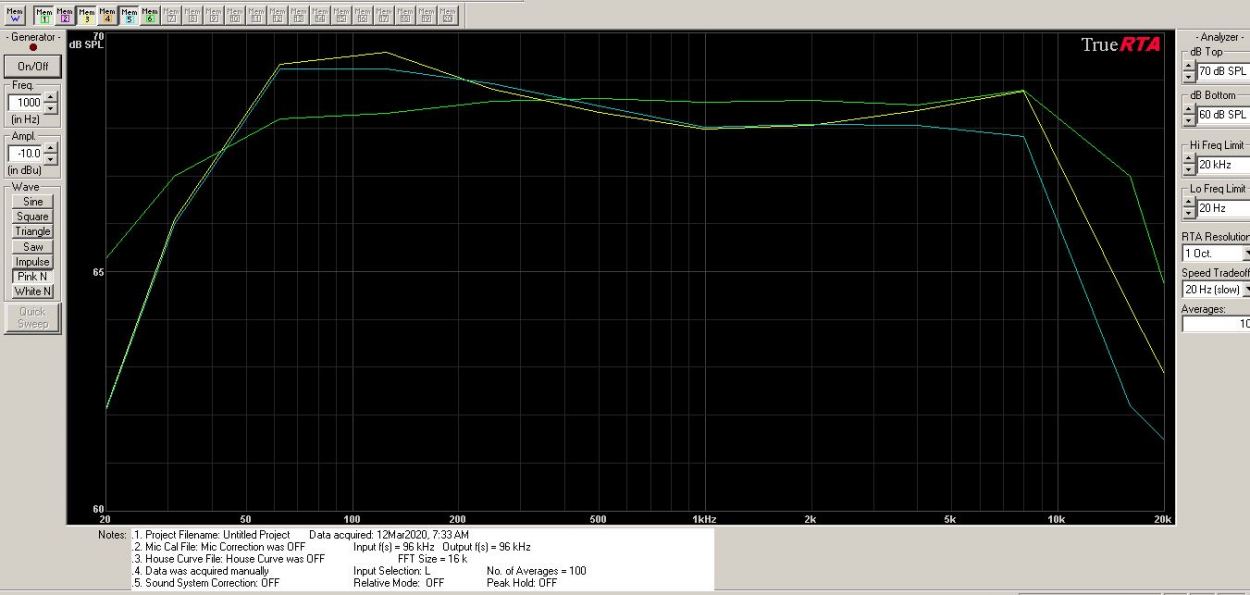Decrease generator Ampl with down arrow
Viewport: 1250px width, 595px height.
pyautogui.click(x=51, y=158)
